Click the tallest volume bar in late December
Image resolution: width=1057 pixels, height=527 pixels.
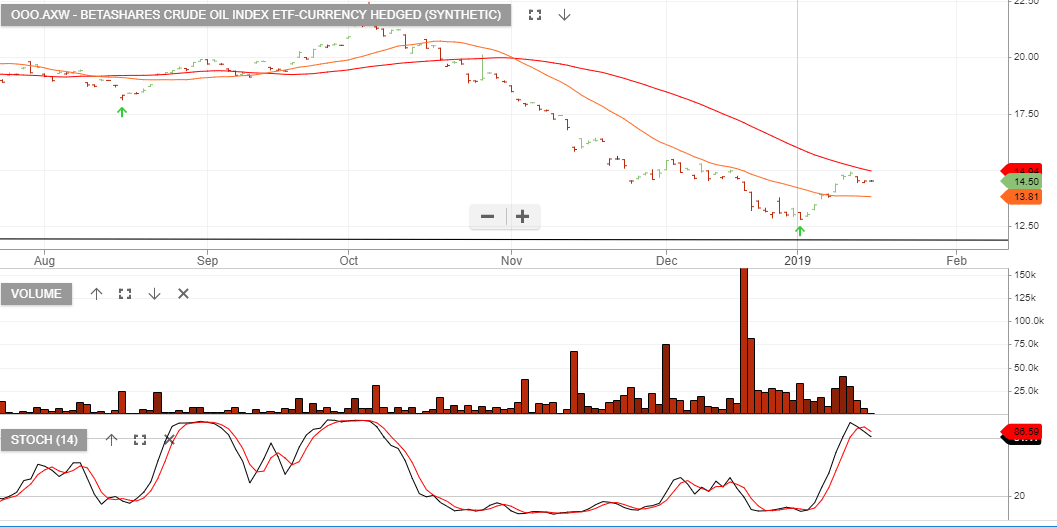click(x=744, y=341)
